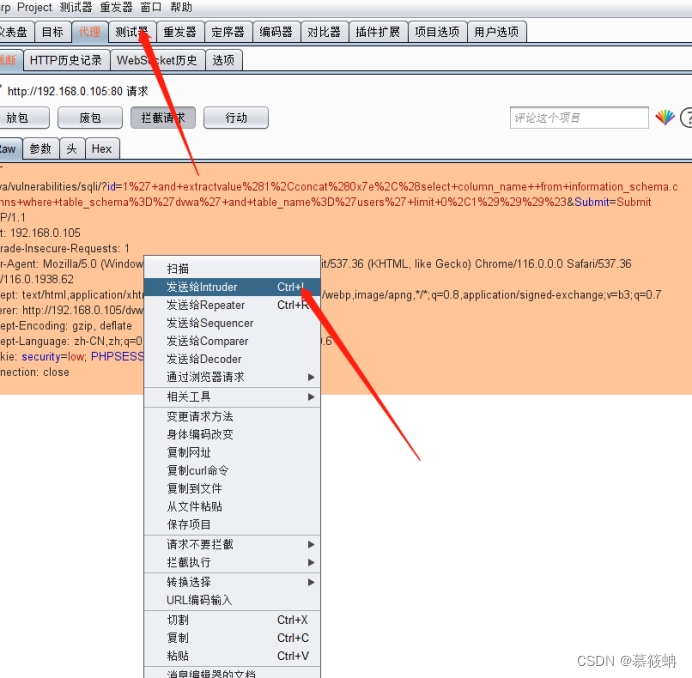Choose 发送给Comparer in context menu
Viewport: 692px width, 678px height.
pyautogui.click(x=232, y=341)
